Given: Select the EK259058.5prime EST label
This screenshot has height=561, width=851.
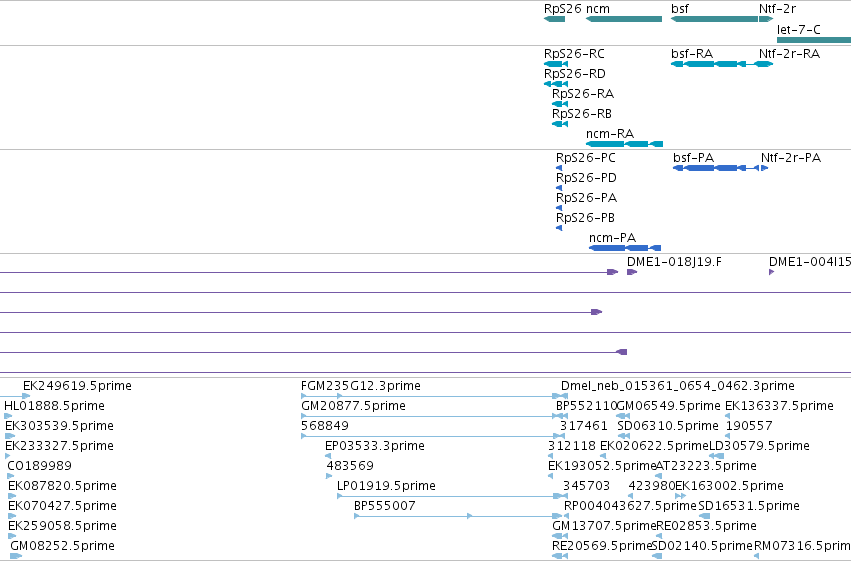Looking at the screenshot, I should pos(62,526).
